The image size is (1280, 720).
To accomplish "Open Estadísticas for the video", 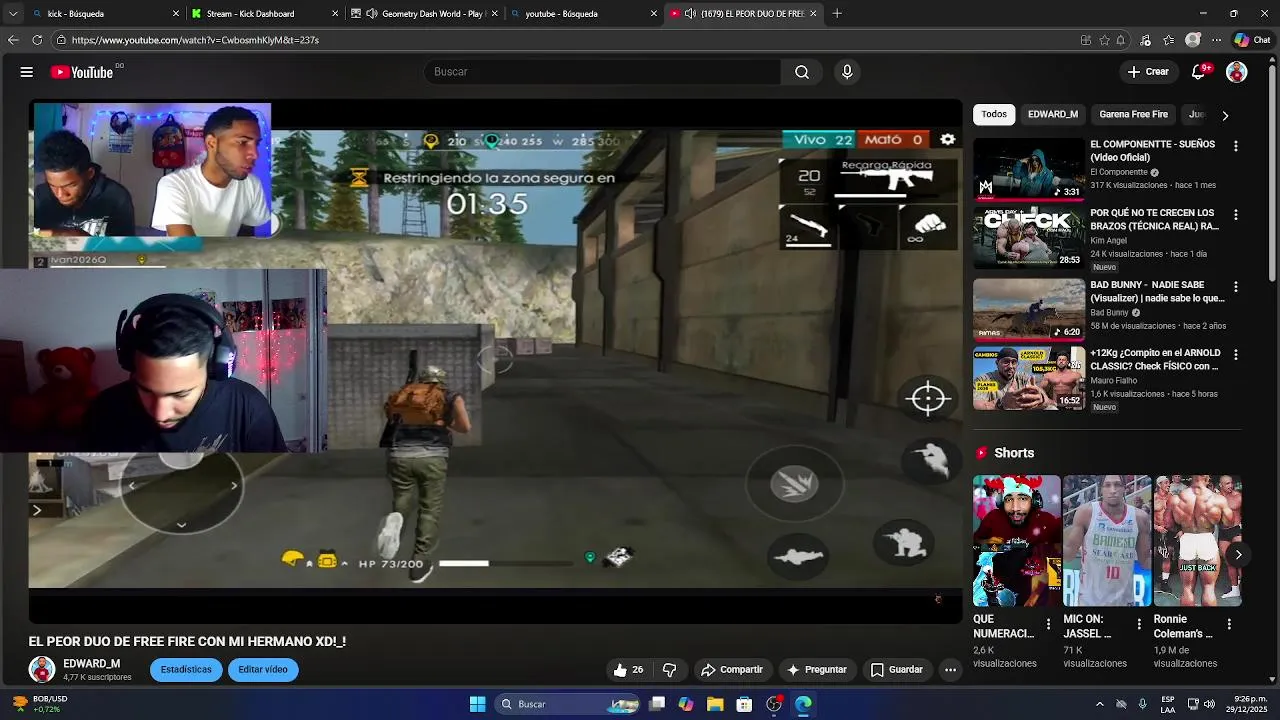I will [186, 670].
